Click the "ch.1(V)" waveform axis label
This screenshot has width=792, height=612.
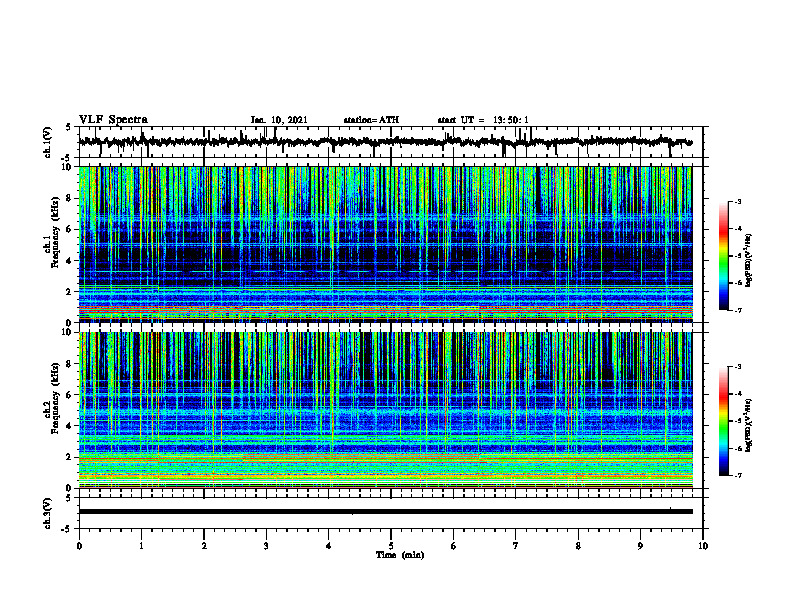[x=48, y=142]
